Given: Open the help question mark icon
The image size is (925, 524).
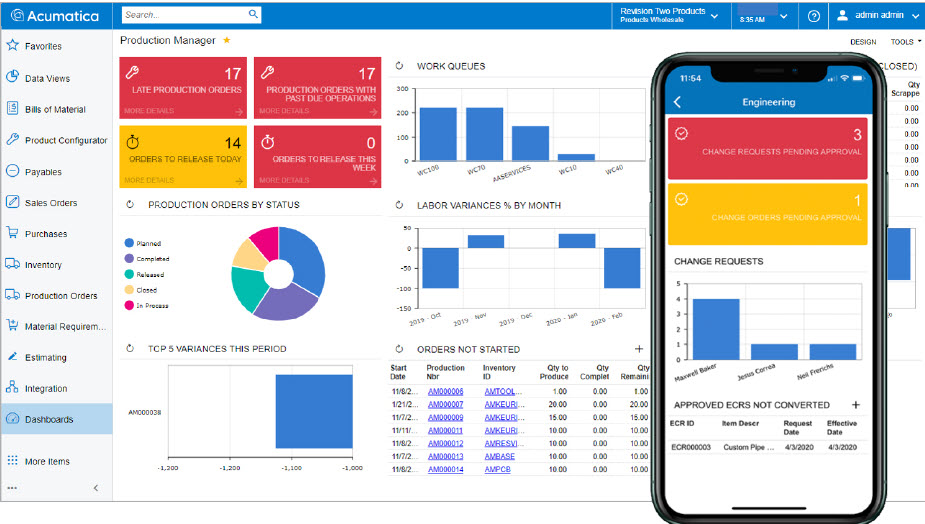Looking at the screenshot, I should pyautogui.click(x=814, y=16).
